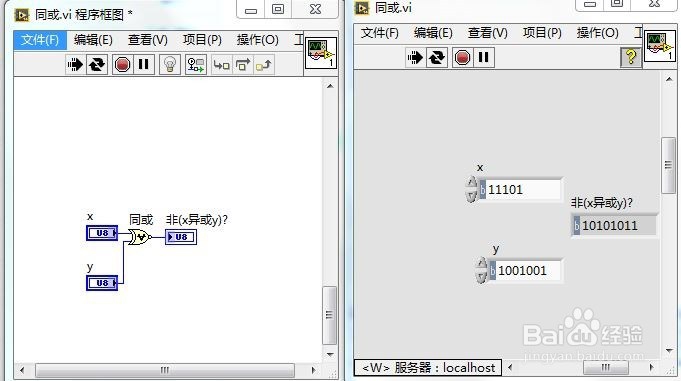
Task: Click front panel vertical scrollbar thumb
Action: [x=668, y=165]
